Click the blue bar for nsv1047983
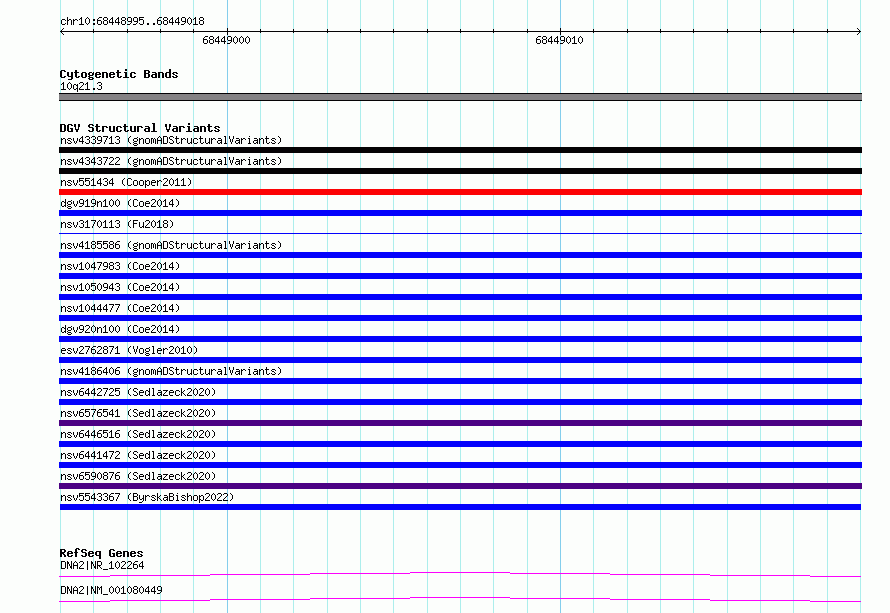Image resolution: width=890 pixels, height=613 pixels. pos(460,276)
